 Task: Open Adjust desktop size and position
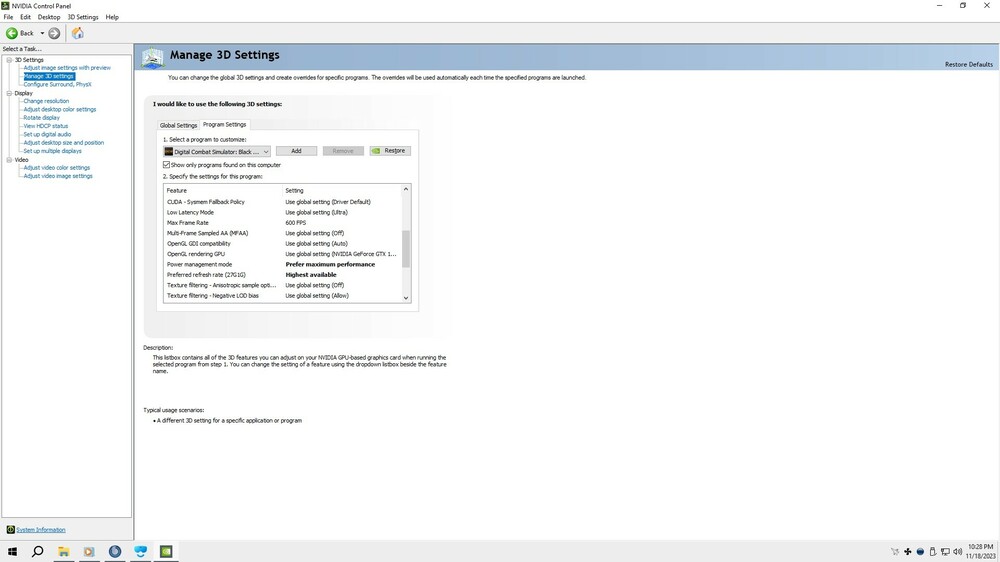tap(64, 142)
